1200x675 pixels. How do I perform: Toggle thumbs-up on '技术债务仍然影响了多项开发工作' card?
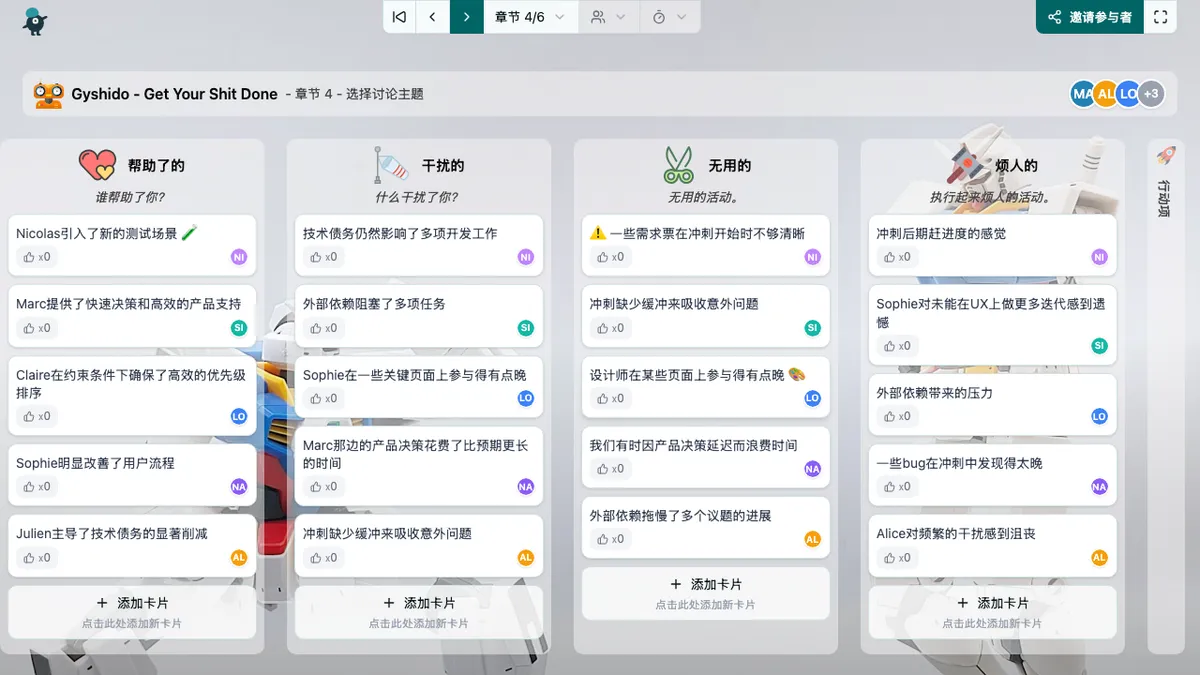[321, 257]
